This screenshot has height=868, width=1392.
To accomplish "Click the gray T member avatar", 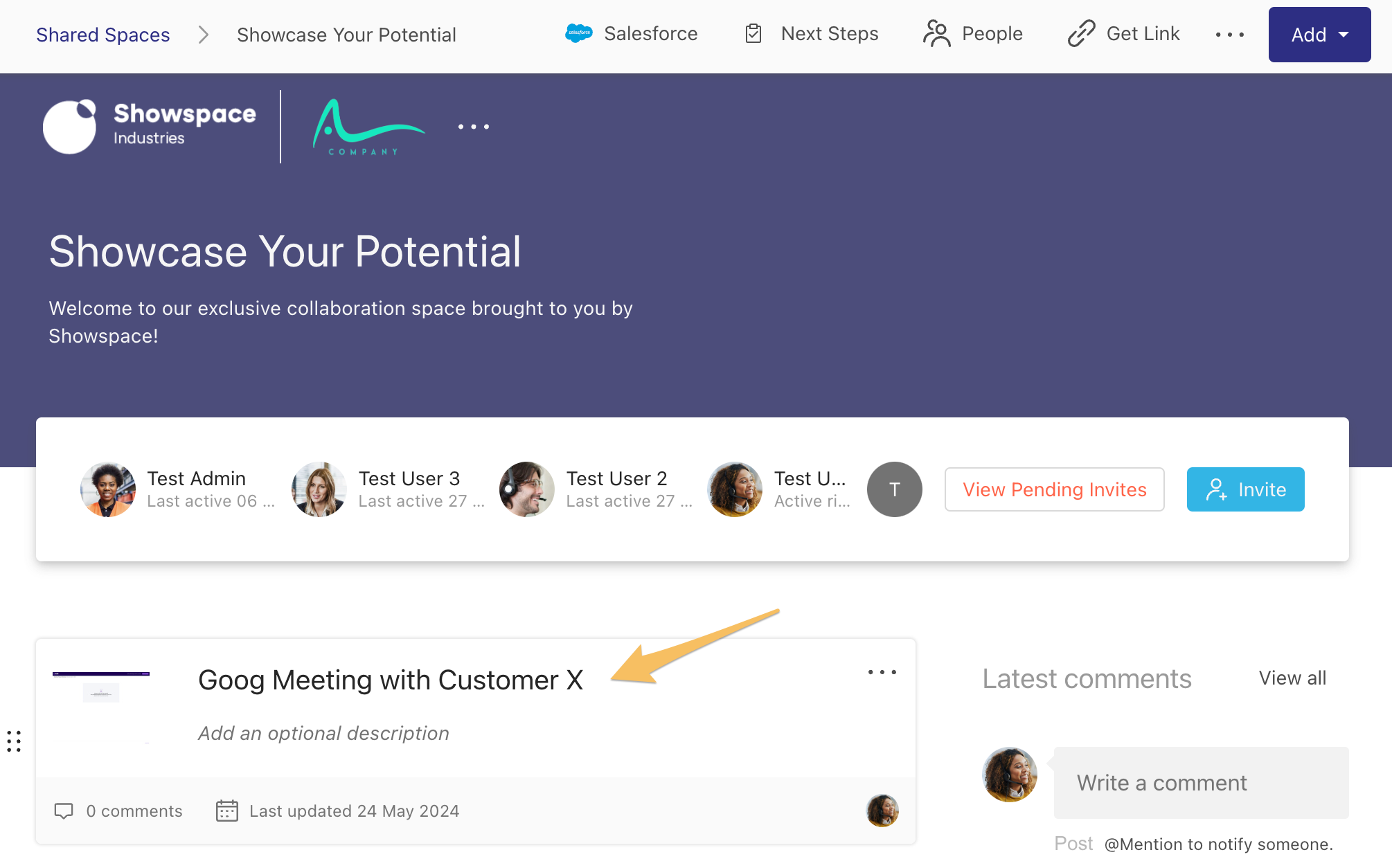I will 894,489.
